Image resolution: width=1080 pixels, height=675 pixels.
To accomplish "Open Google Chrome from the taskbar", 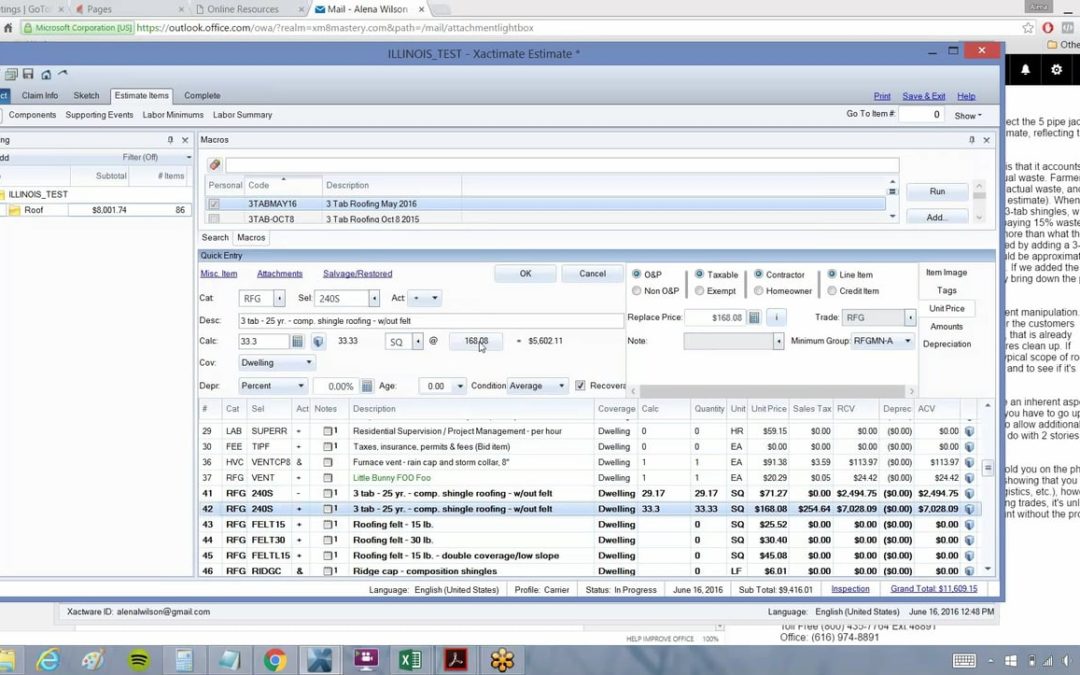I will (x=274, y=660).
